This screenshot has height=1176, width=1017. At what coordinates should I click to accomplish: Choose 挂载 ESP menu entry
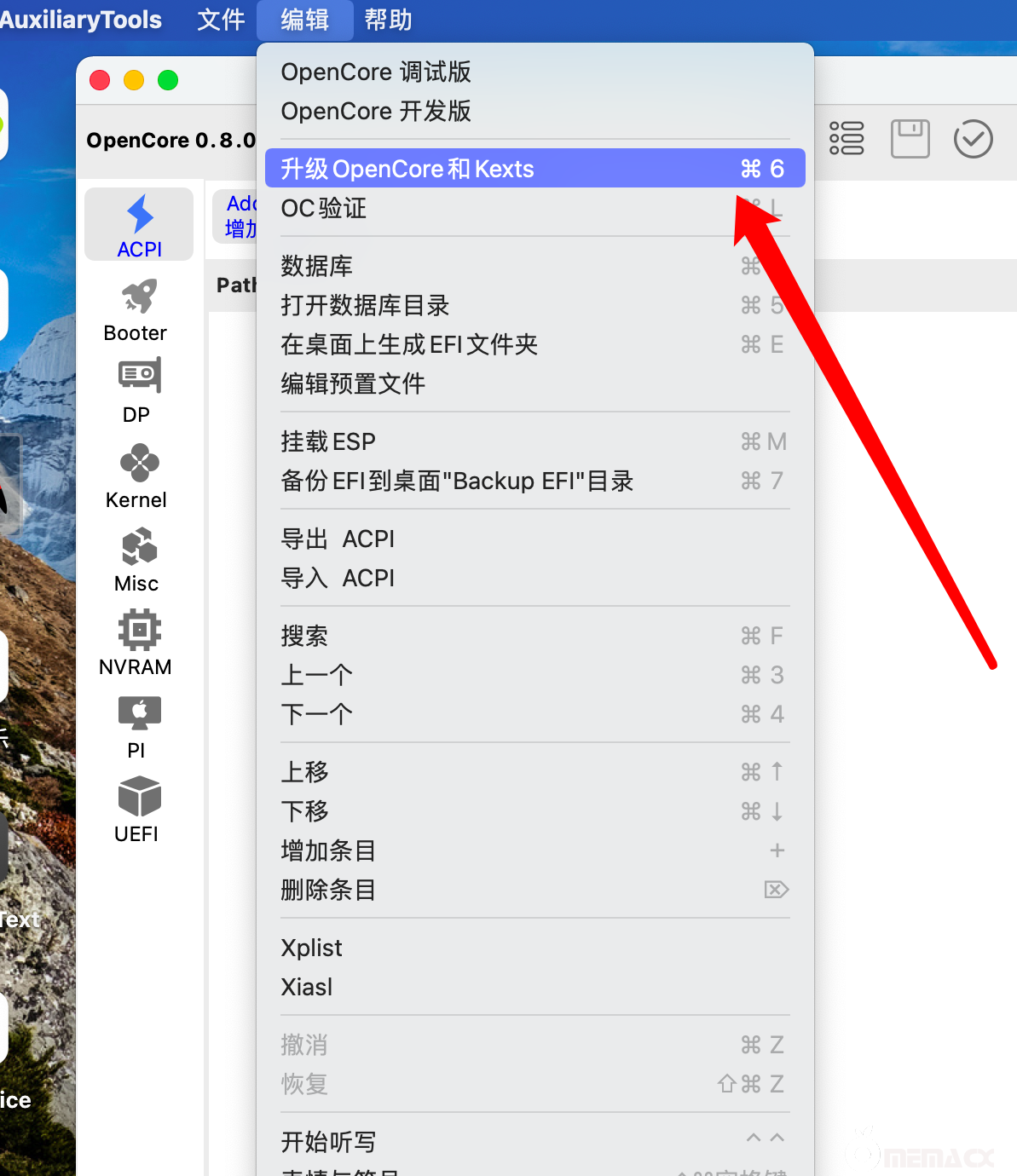[x=328, y=441]
